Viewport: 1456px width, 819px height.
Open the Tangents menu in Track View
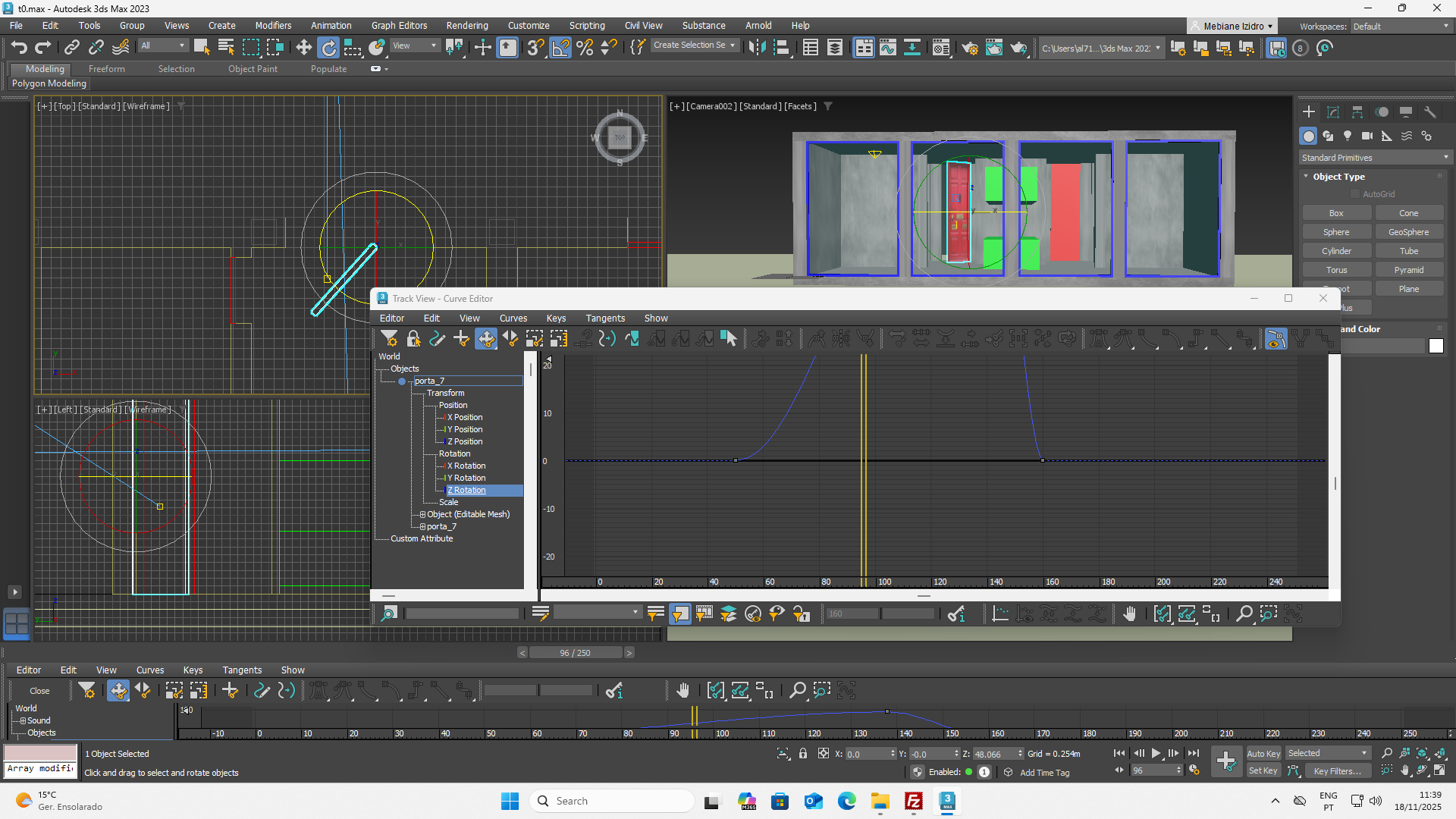pos(604,318)
